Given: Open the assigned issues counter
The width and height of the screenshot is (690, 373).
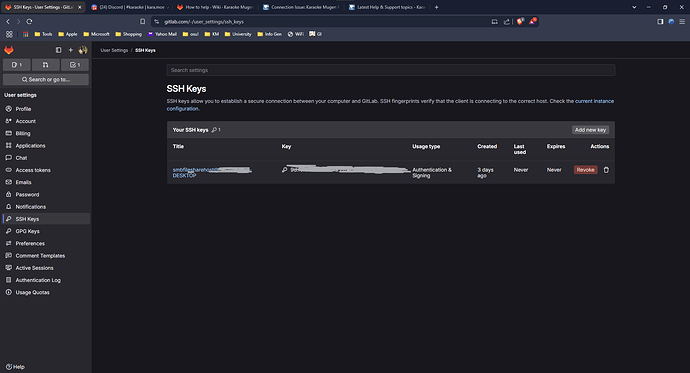Looking at the screenshot, I should click(x=17, y=65).
